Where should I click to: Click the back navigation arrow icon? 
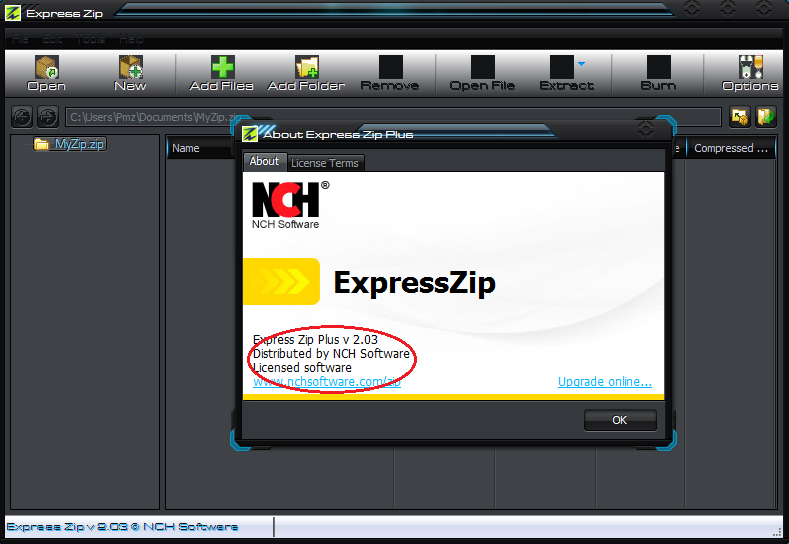(22, 117)
